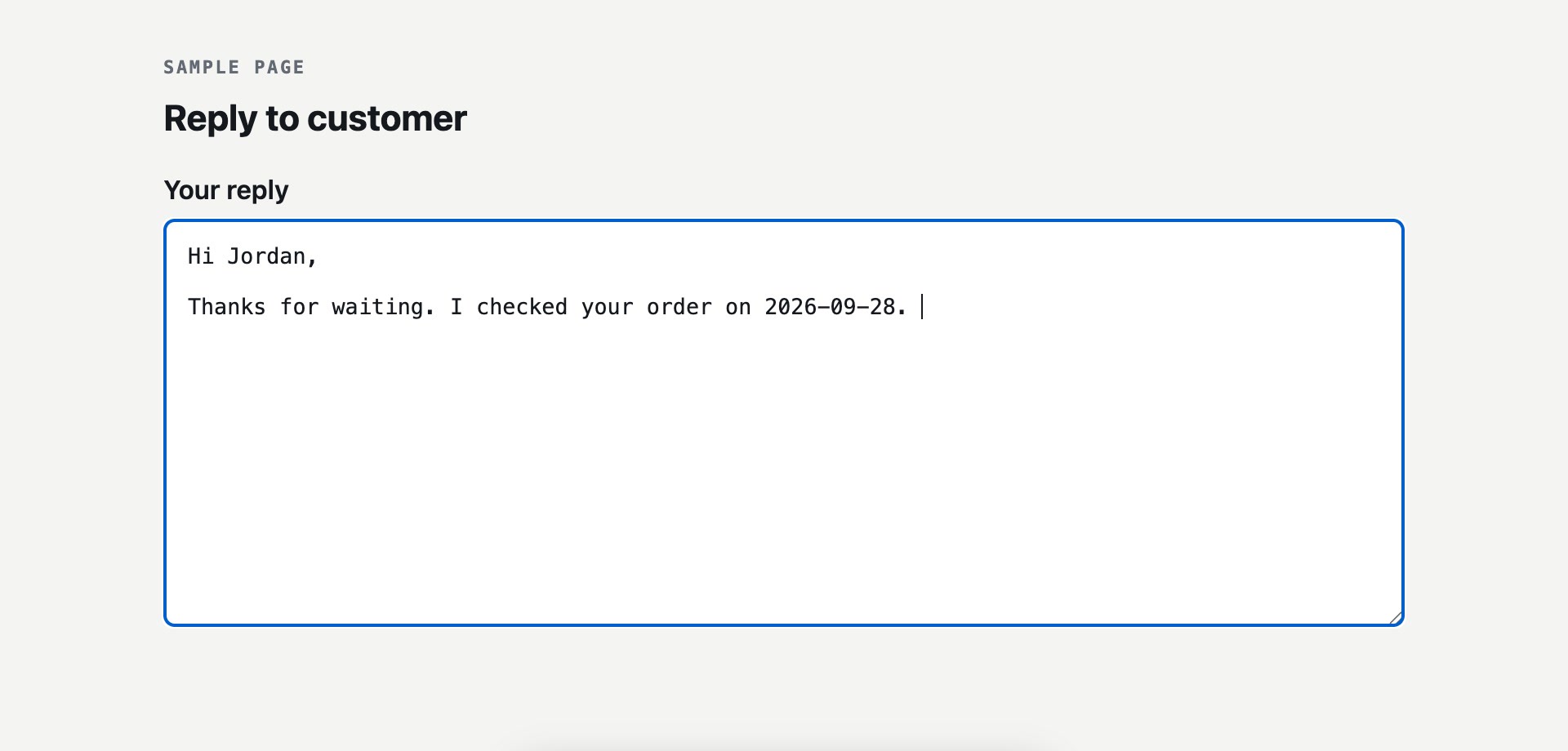Click the standalone "I" in the reply
Viewport: 1568px width, 751px height.
point(457,307)
